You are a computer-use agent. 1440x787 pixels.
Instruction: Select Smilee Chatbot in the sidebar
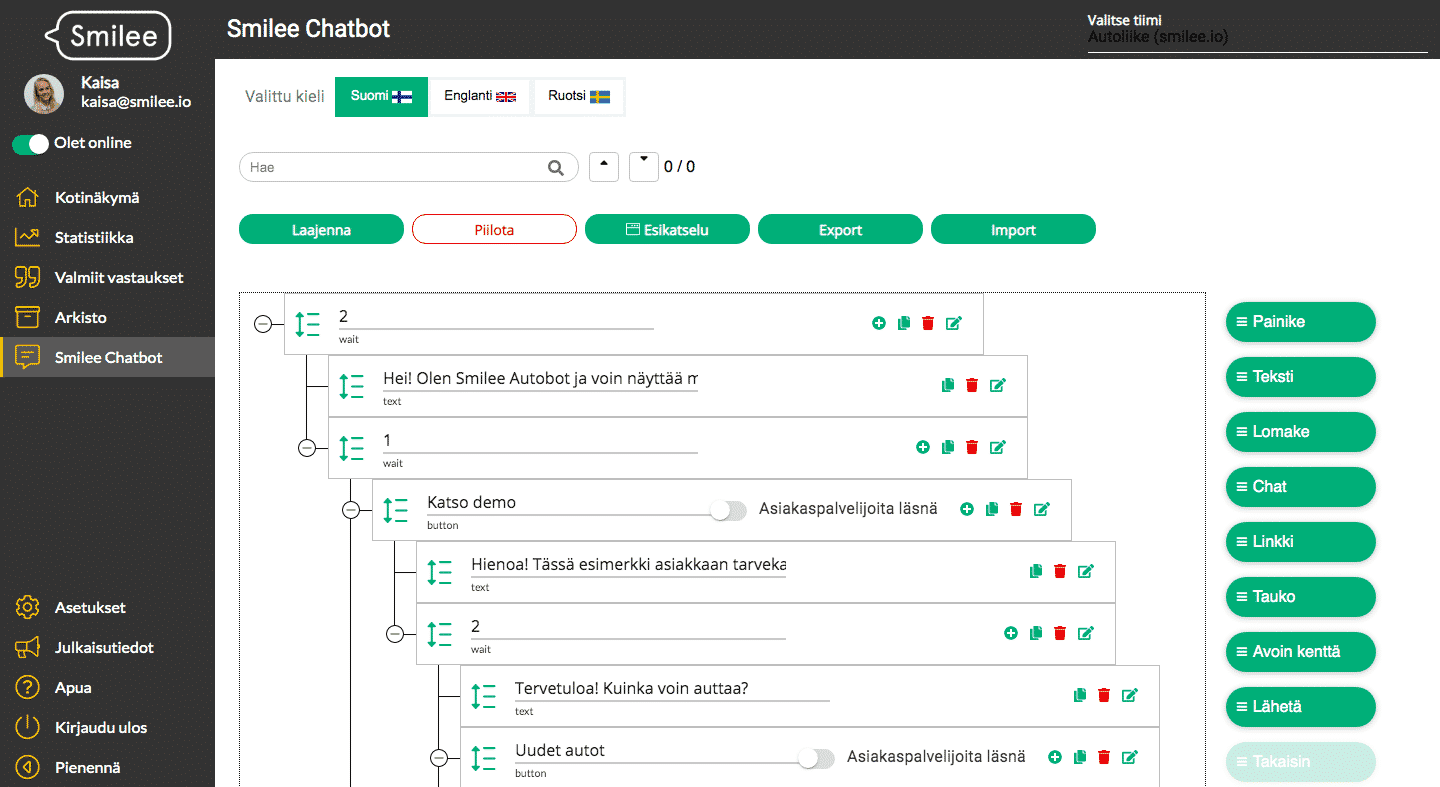(x=107, y=357)
